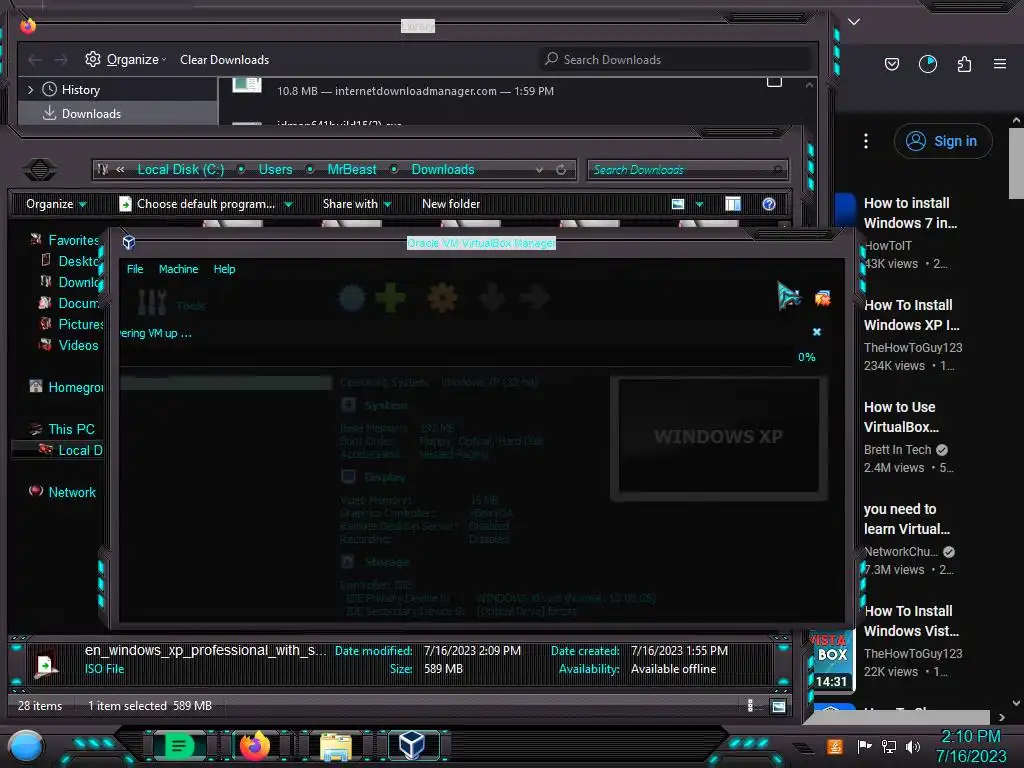Viewport: 1024px width, 768px height.
Task: Select Homegroup in Explorer navigation pane
Action: (x=76, y=387)
